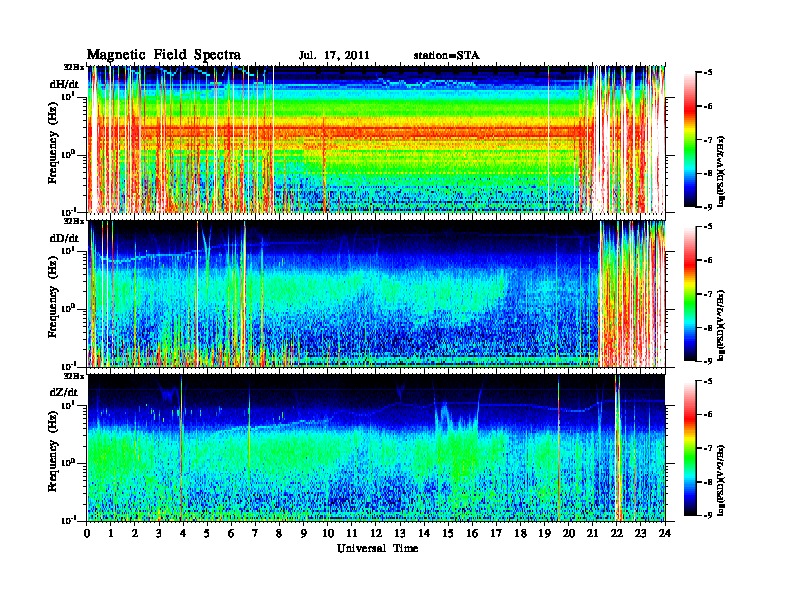The width and height of the screenshot is (792, 612).
Task: Click hour tick label "5" on time axis
Action: click(207, 533)
